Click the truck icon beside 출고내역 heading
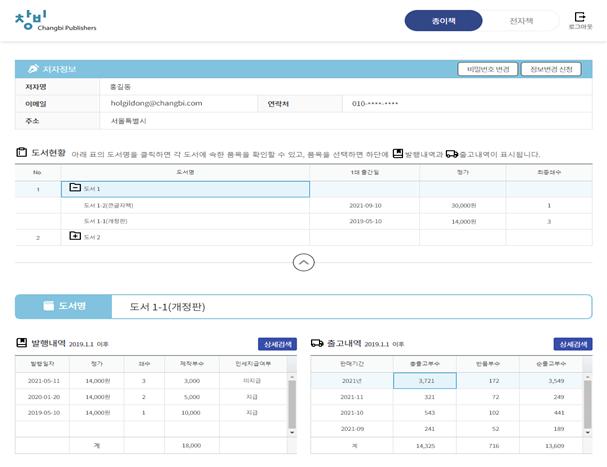This screenshot has width=607, height=467. click(317, 343)
